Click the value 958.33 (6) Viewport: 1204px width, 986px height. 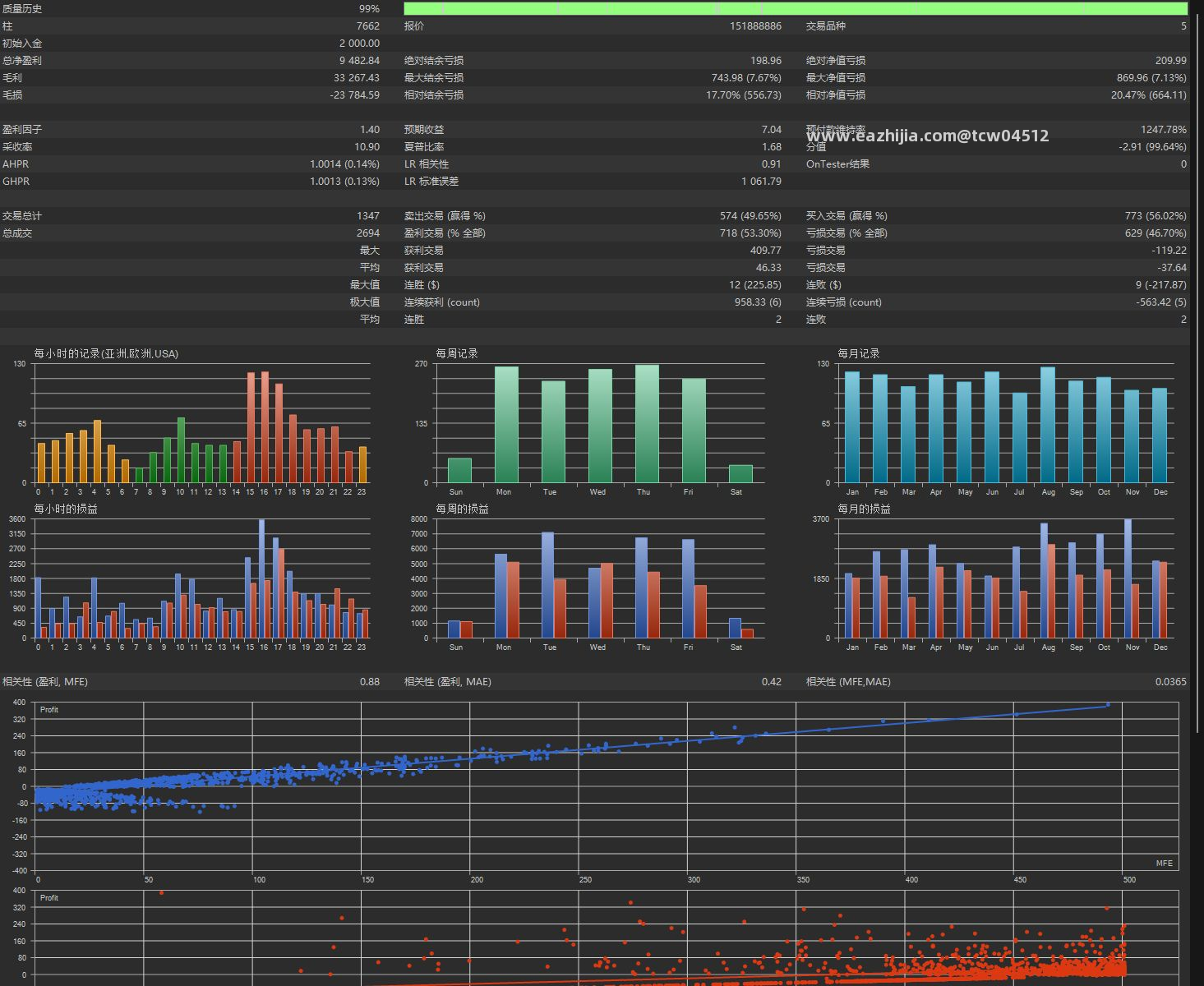point(758,302)
